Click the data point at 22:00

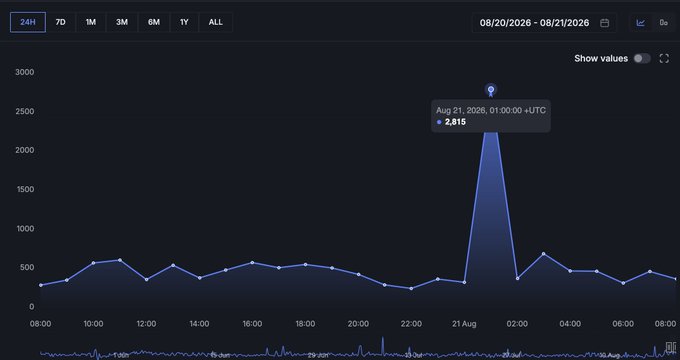pos(411,288)
